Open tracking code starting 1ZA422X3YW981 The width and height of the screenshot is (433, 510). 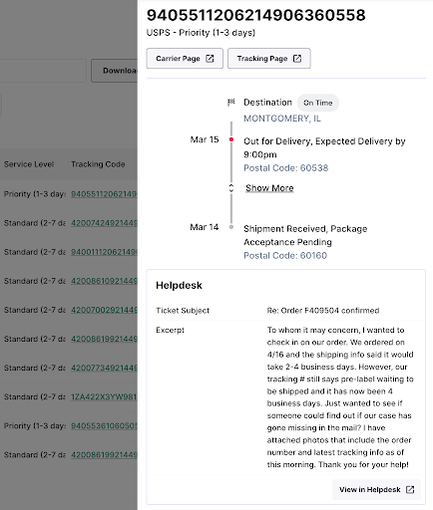(104, 397)
